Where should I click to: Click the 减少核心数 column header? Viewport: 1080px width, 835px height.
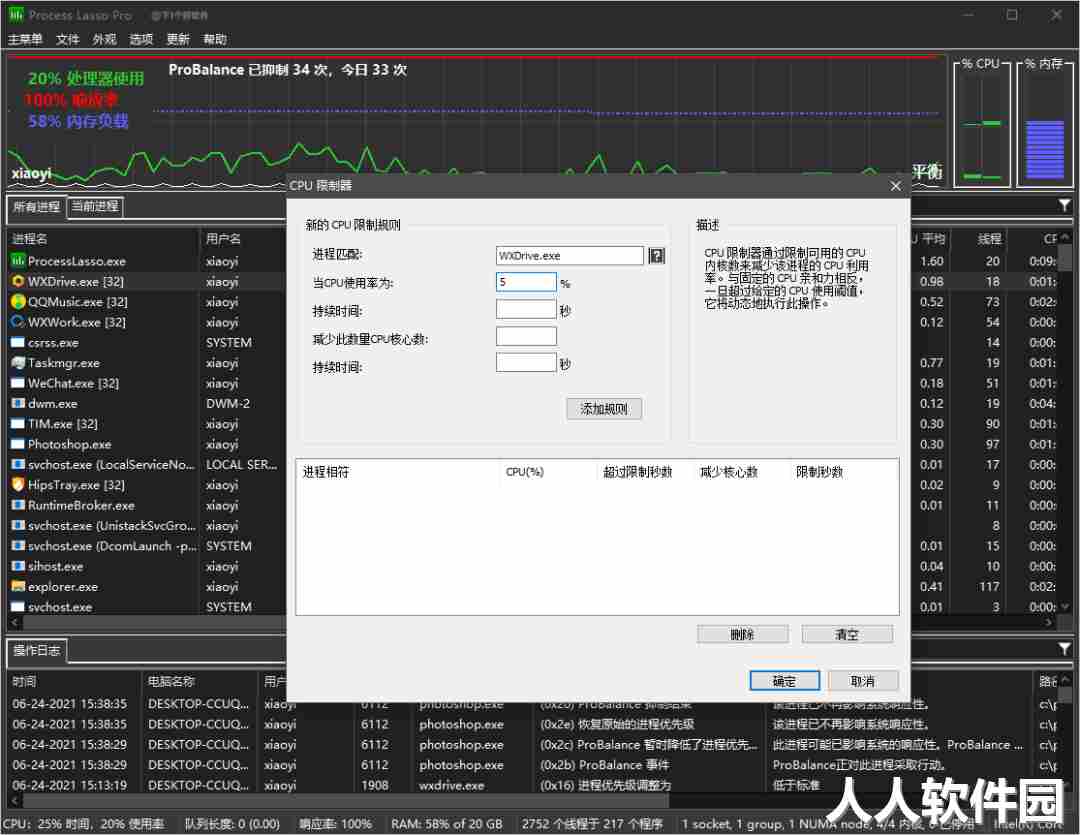pos(741,472)
